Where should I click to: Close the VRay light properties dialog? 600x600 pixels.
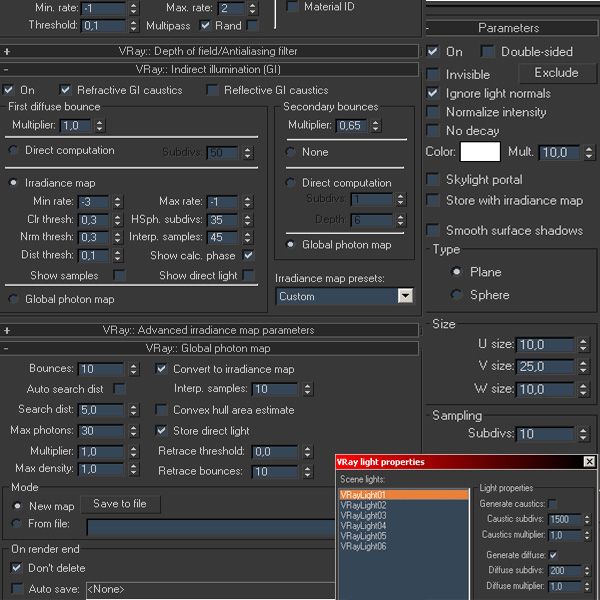[x=589, y=461]
